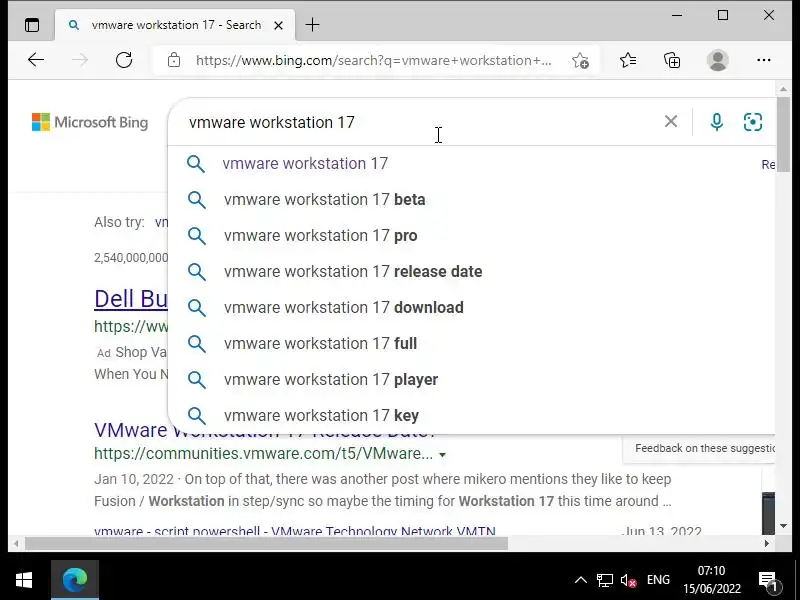The height and width of the screenshot is (600, 800).
Task: Open the tab actions menu icon
Action: tap(32, 24)
